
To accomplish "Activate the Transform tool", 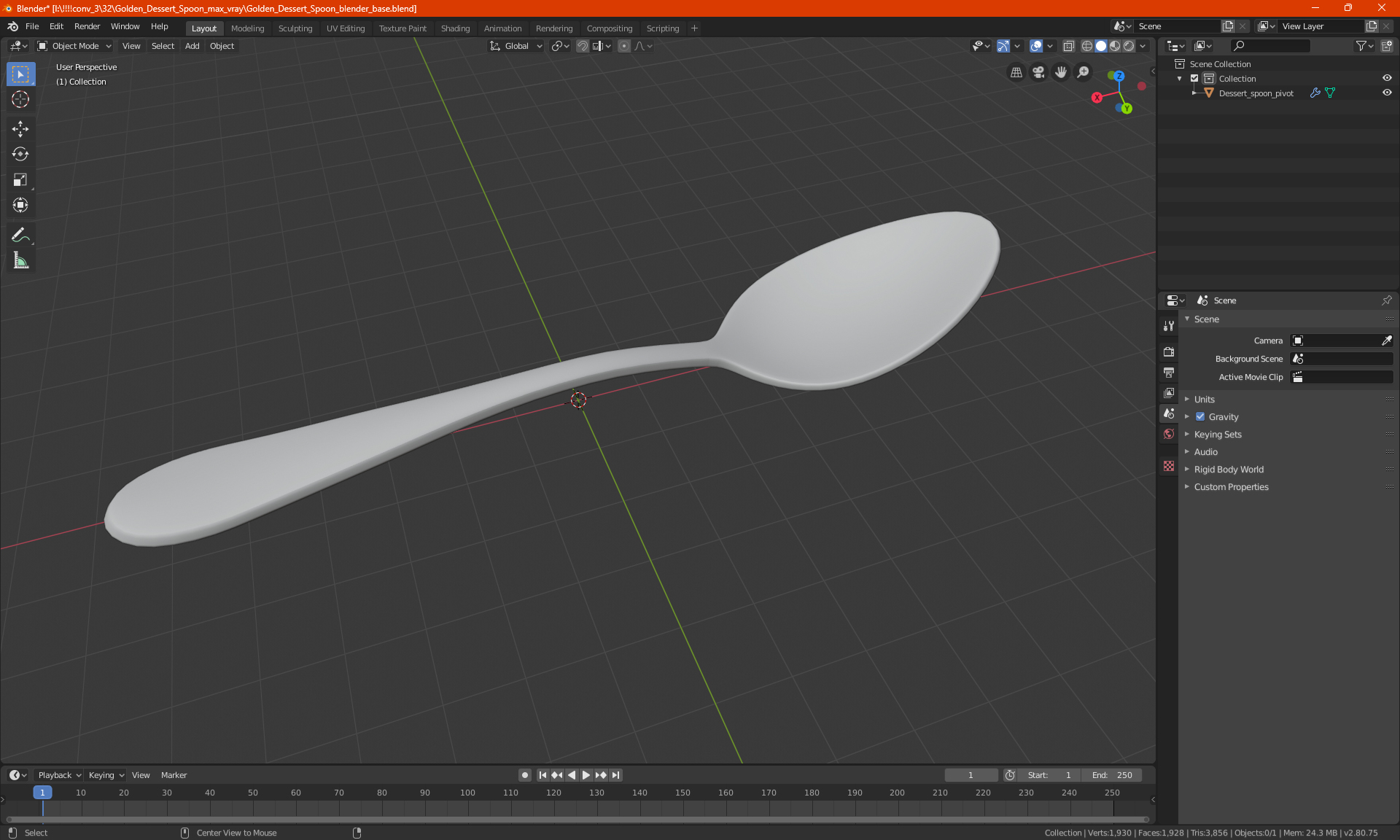I will coord(20,205).
